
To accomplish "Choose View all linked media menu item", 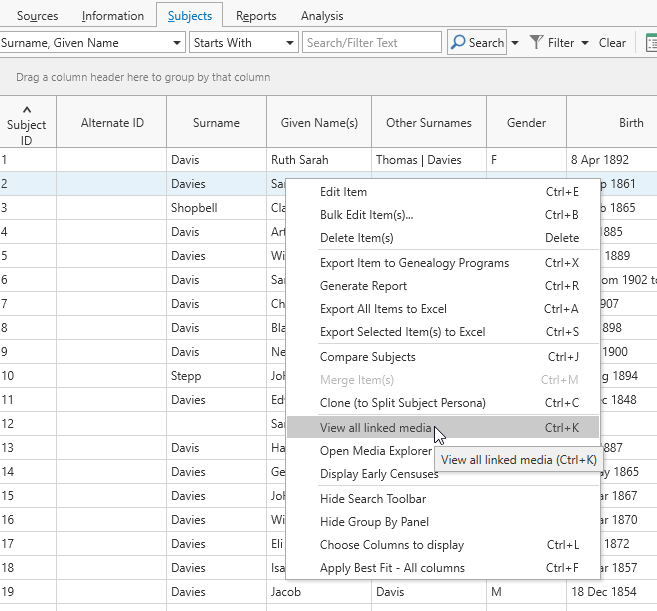I will (x=375, y=428).
